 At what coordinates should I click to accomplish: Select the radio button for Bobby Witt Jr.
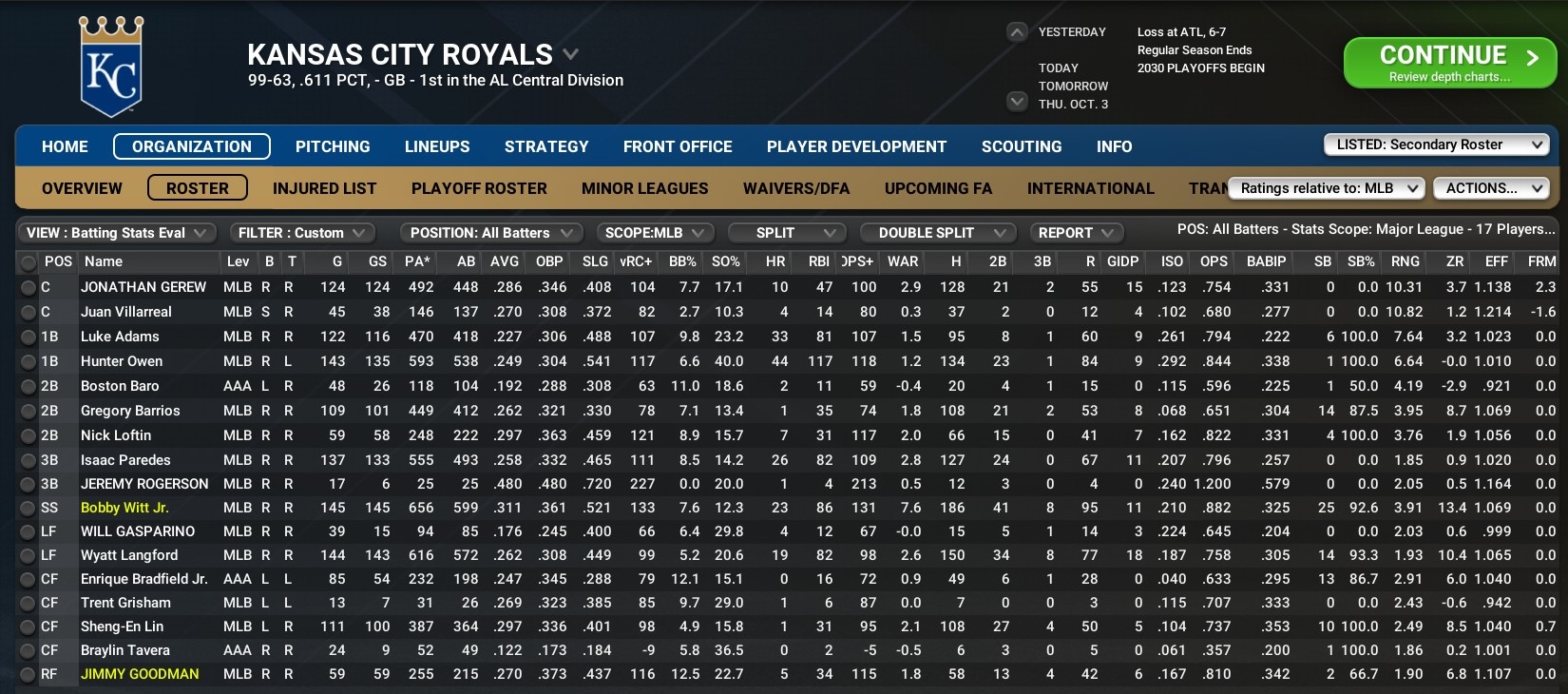point(29,508)
